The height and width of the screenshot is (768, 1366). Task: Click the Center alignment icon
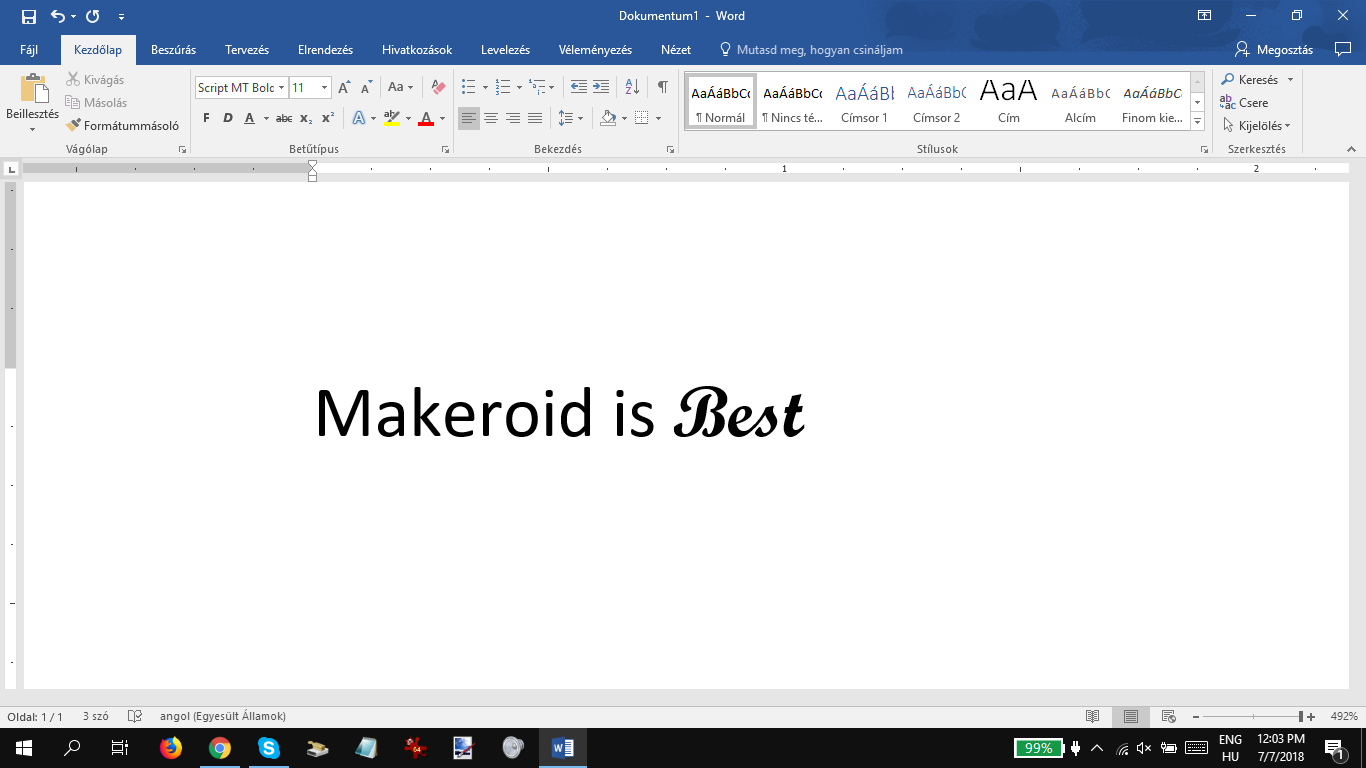(x=491, y=118)
